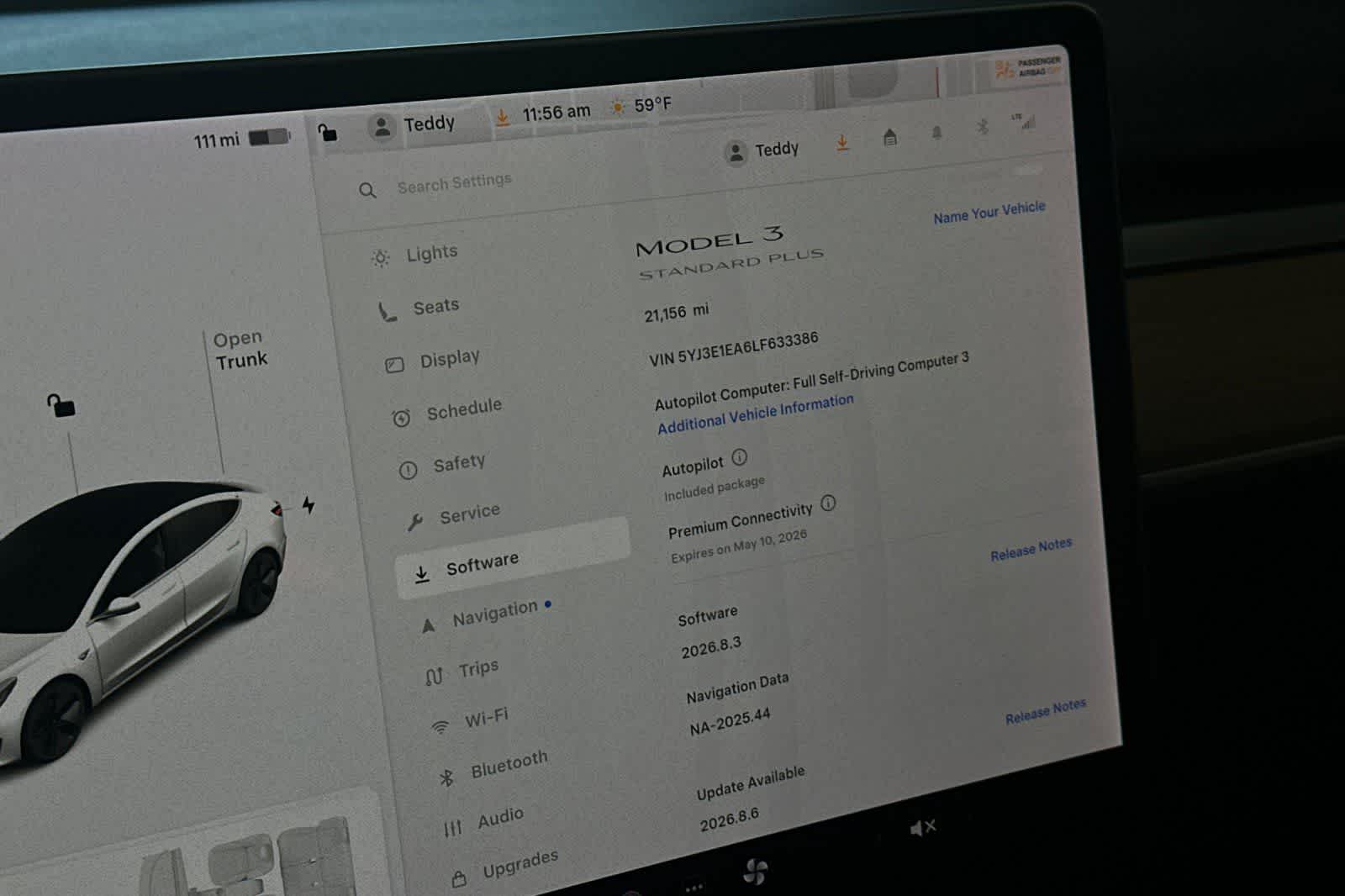Image resolution: width=1345 pixels, height=896 pixels.
Task: Click the Name Your Vehicle link
Action: tap(989, 212)
